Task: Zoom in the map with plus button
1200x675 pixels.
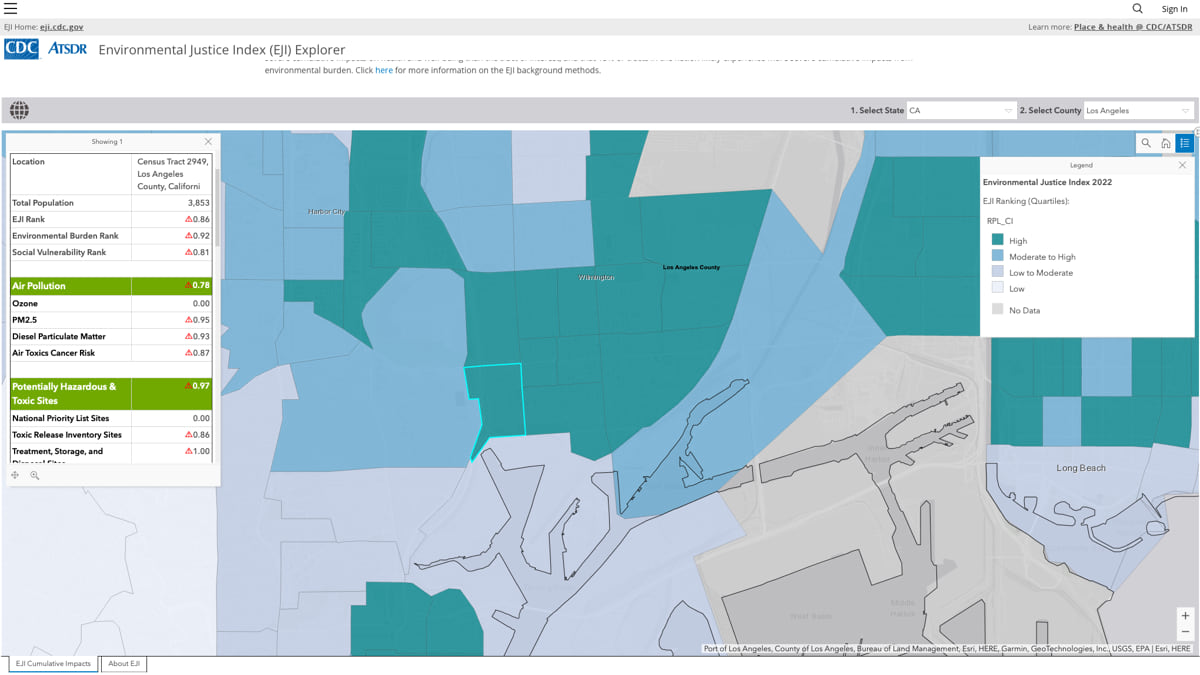Action: pyautogui.click(x=1185, y=616)
